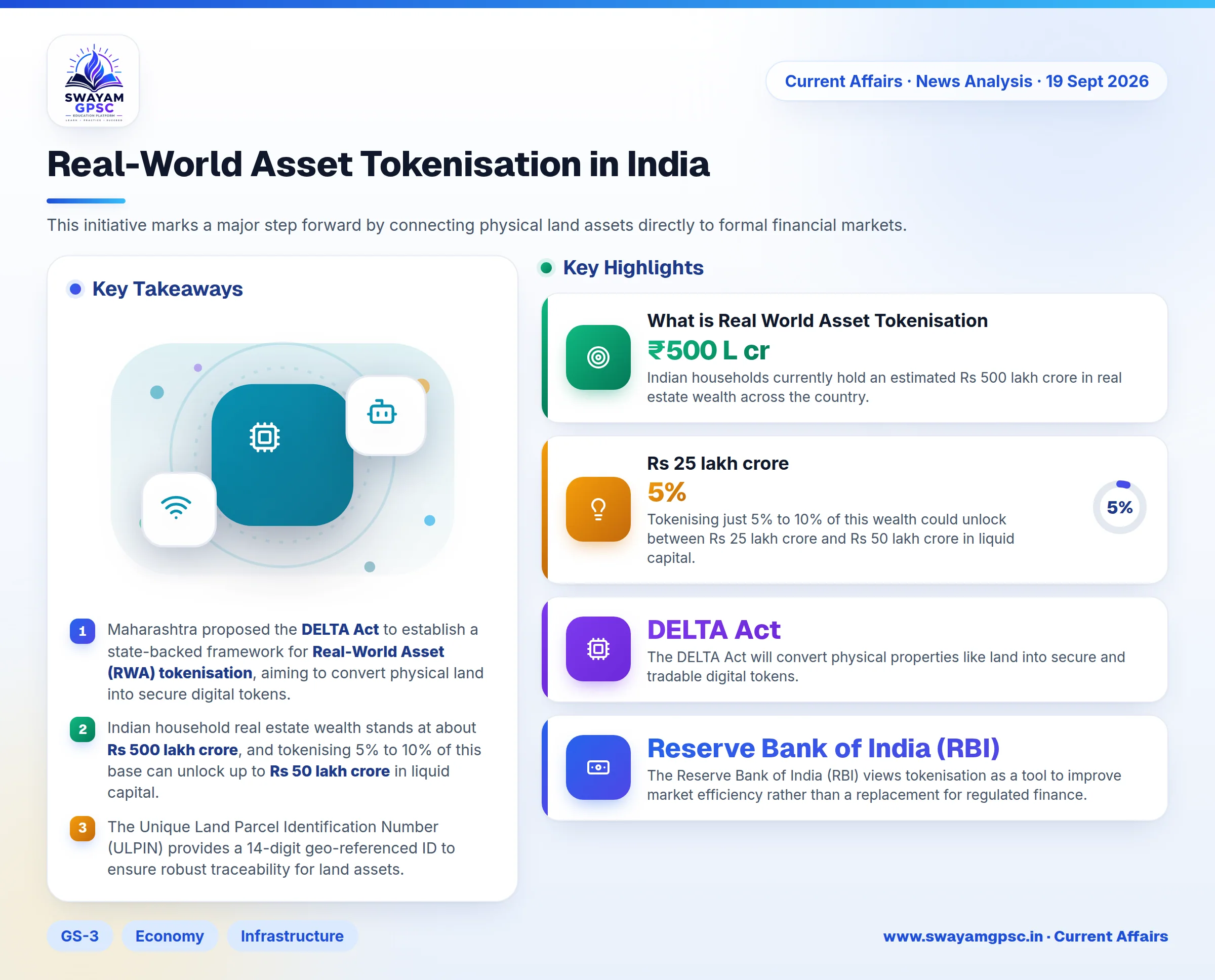Screen dimensions: 1215x980
Task: Click the 5% circular progress ring
Action: click(1120, 508)
